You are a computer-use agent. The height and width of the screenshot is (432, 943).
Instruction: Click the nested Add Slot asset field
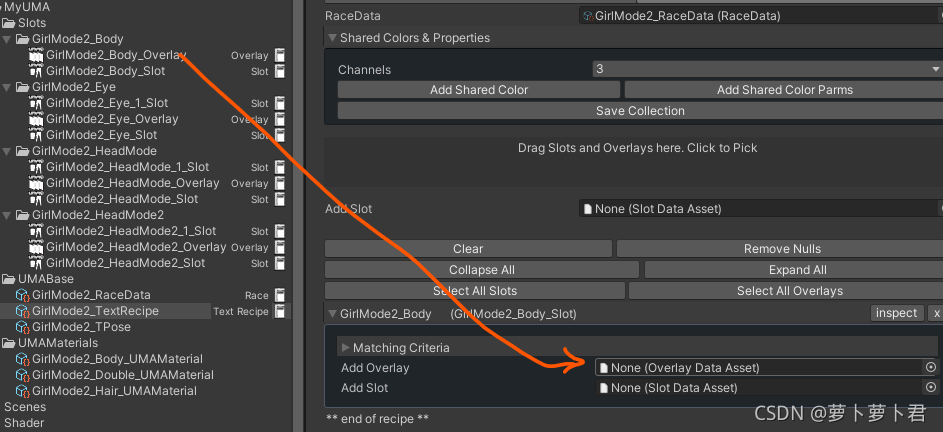point(759,387)
